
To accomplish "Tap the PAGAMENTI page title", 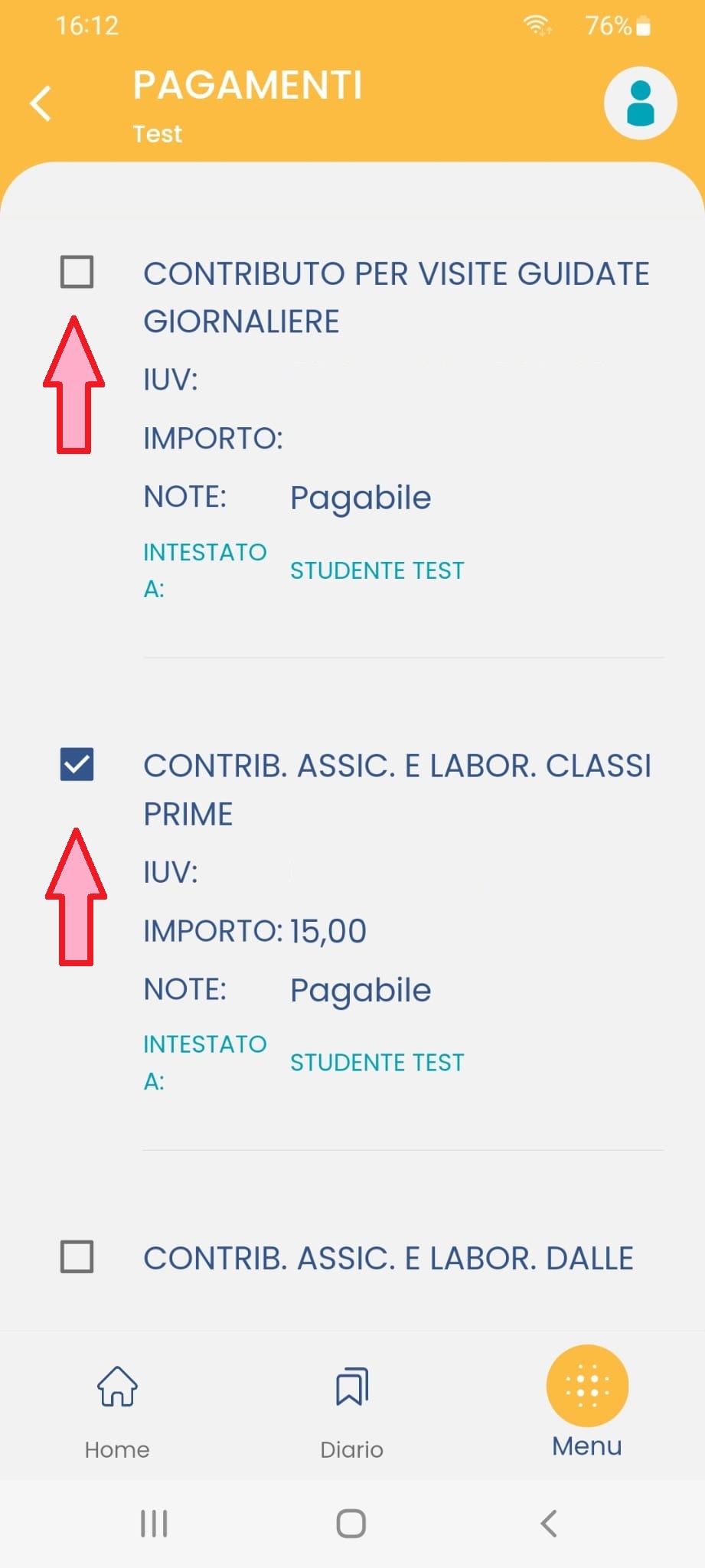I will pyautogui.click(x=247, y=85).
